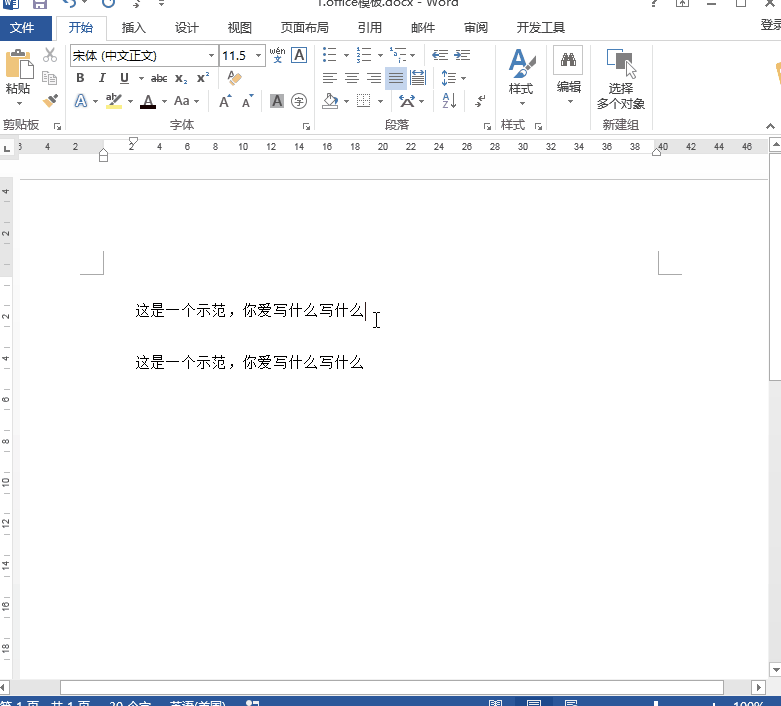Toggle strikethrough abc formatting

pyautogui.click(x=159, y=78)
